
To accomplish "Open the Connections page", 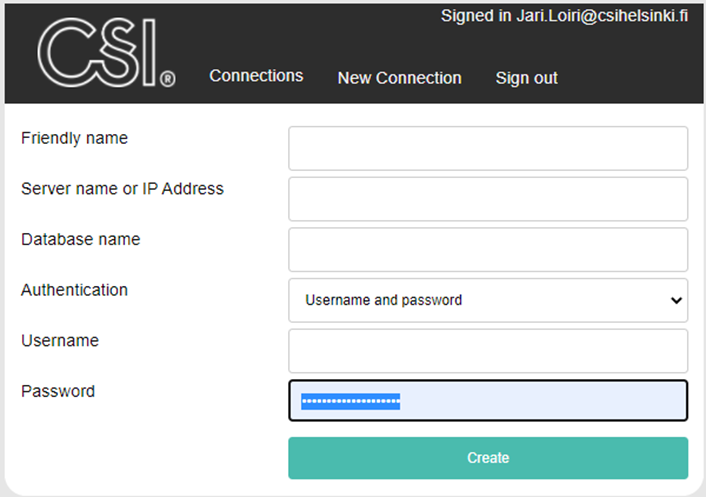I will click(x=256, y=76).
